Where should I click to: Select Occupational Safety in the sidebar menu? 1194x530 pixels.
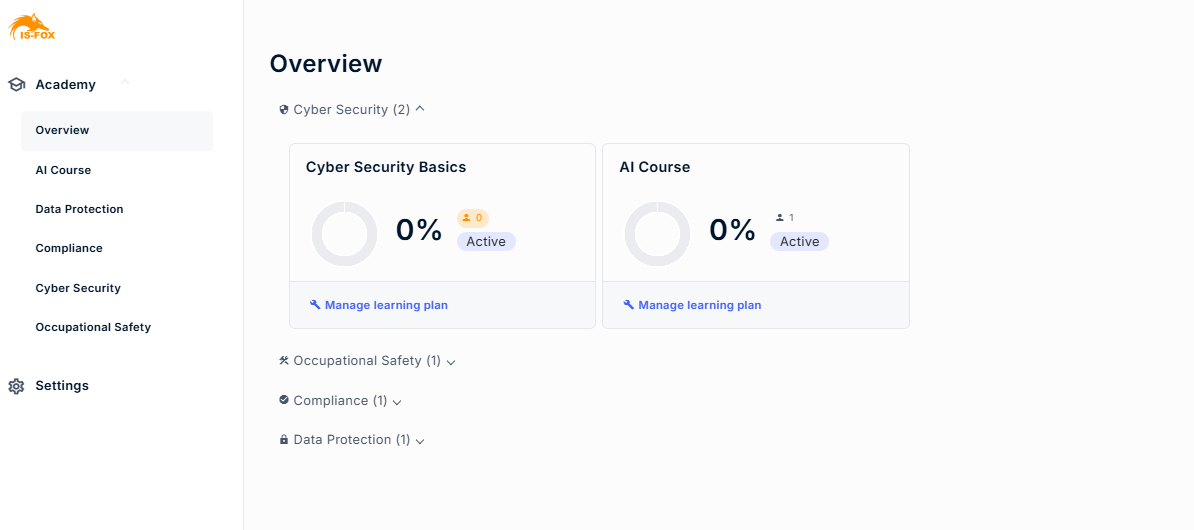pos(93,327)
